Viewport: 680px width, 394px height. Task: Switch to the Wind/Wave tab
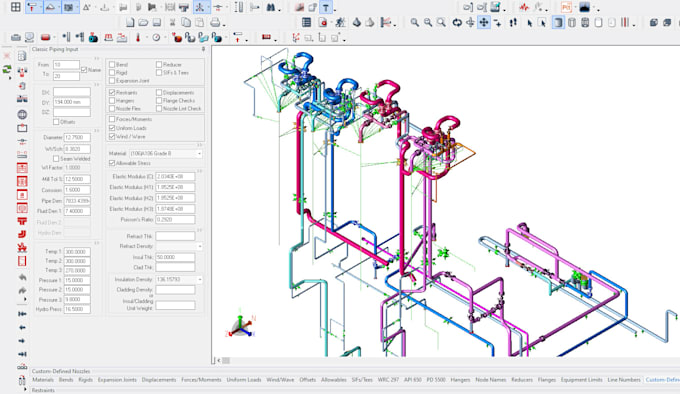[280, 380]
